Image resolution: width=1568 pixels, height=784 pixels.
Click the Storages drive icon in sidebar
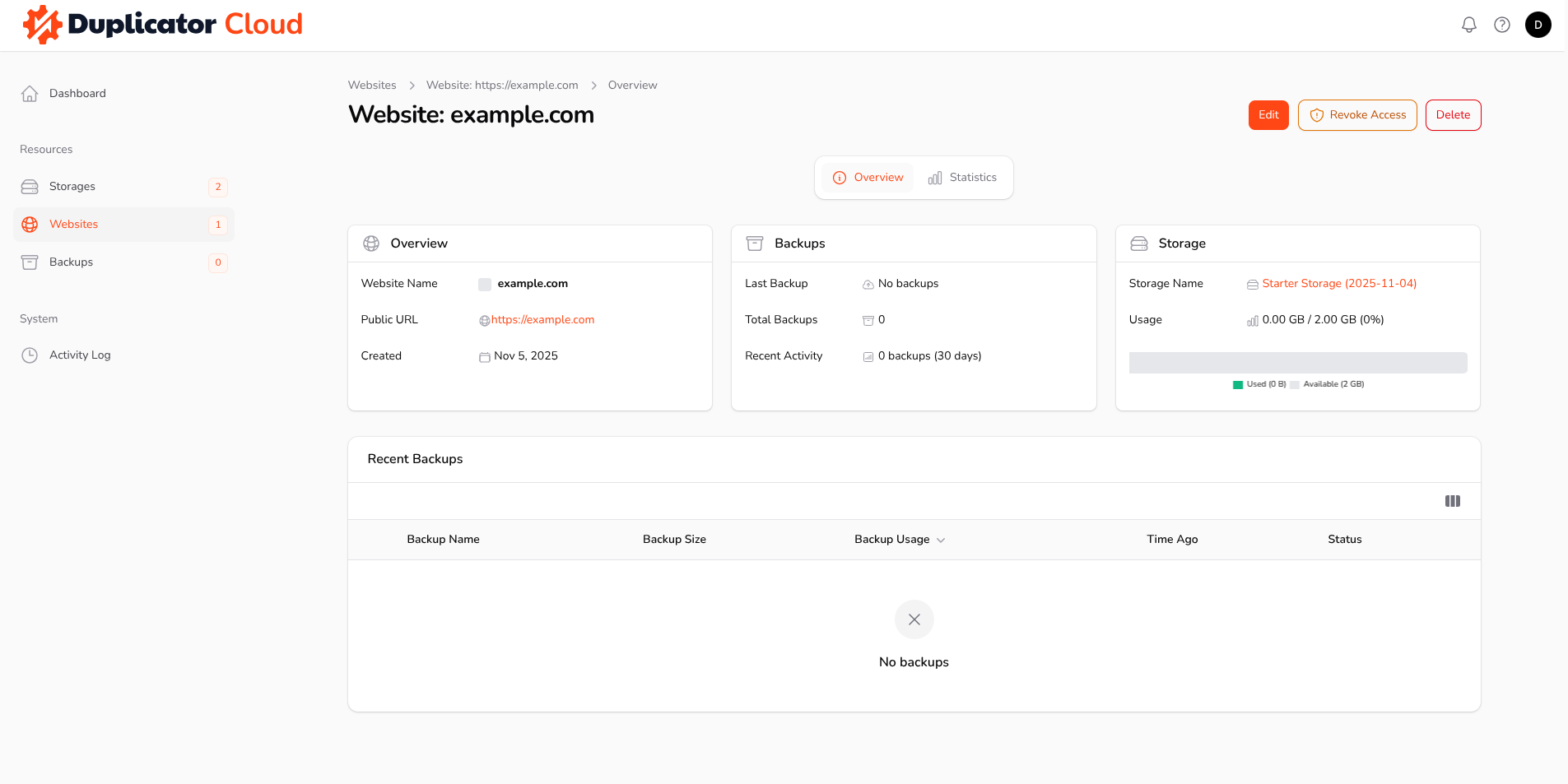(x=30, y=187)
